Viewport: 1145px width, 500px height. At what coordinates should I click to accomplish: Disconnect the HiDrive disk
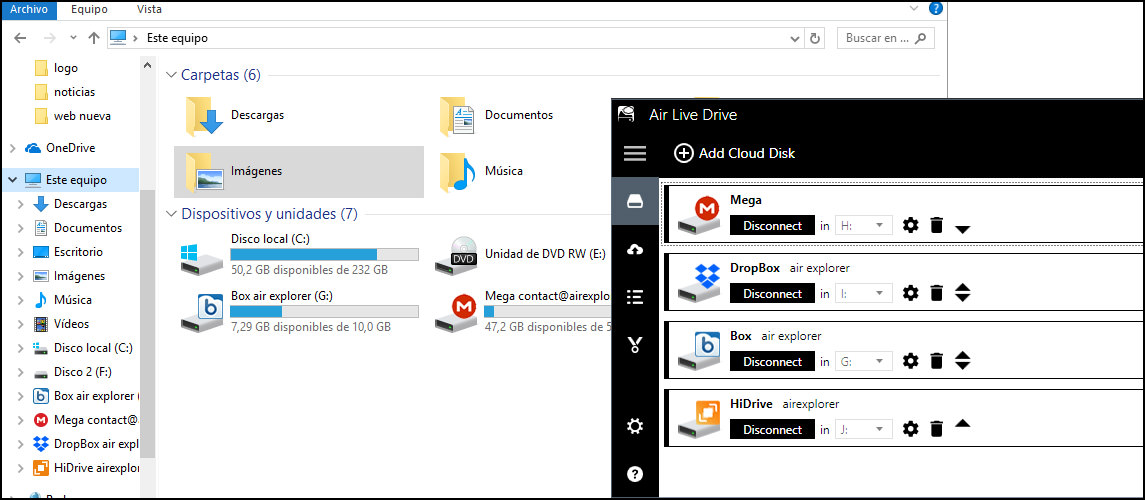pyautogui.click(x=773, y=429)
